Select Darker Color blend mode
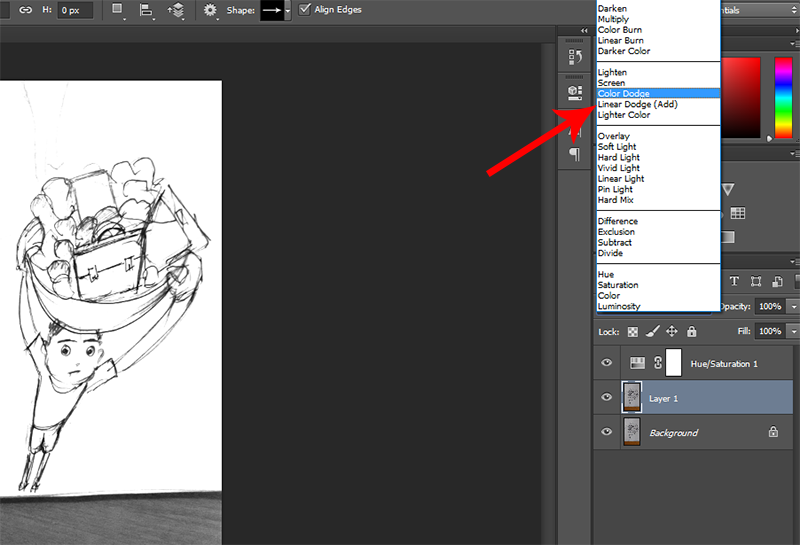The width and height of the screenshot is (800, 545). click(x=658, y=51)
